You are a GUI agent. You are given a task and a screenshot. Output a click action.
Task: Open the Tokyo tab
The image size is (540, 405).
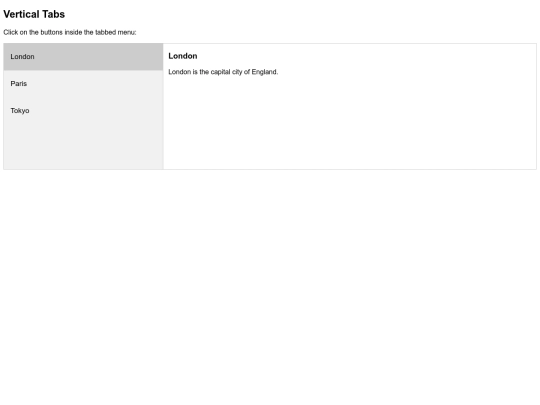pos(83,111)
